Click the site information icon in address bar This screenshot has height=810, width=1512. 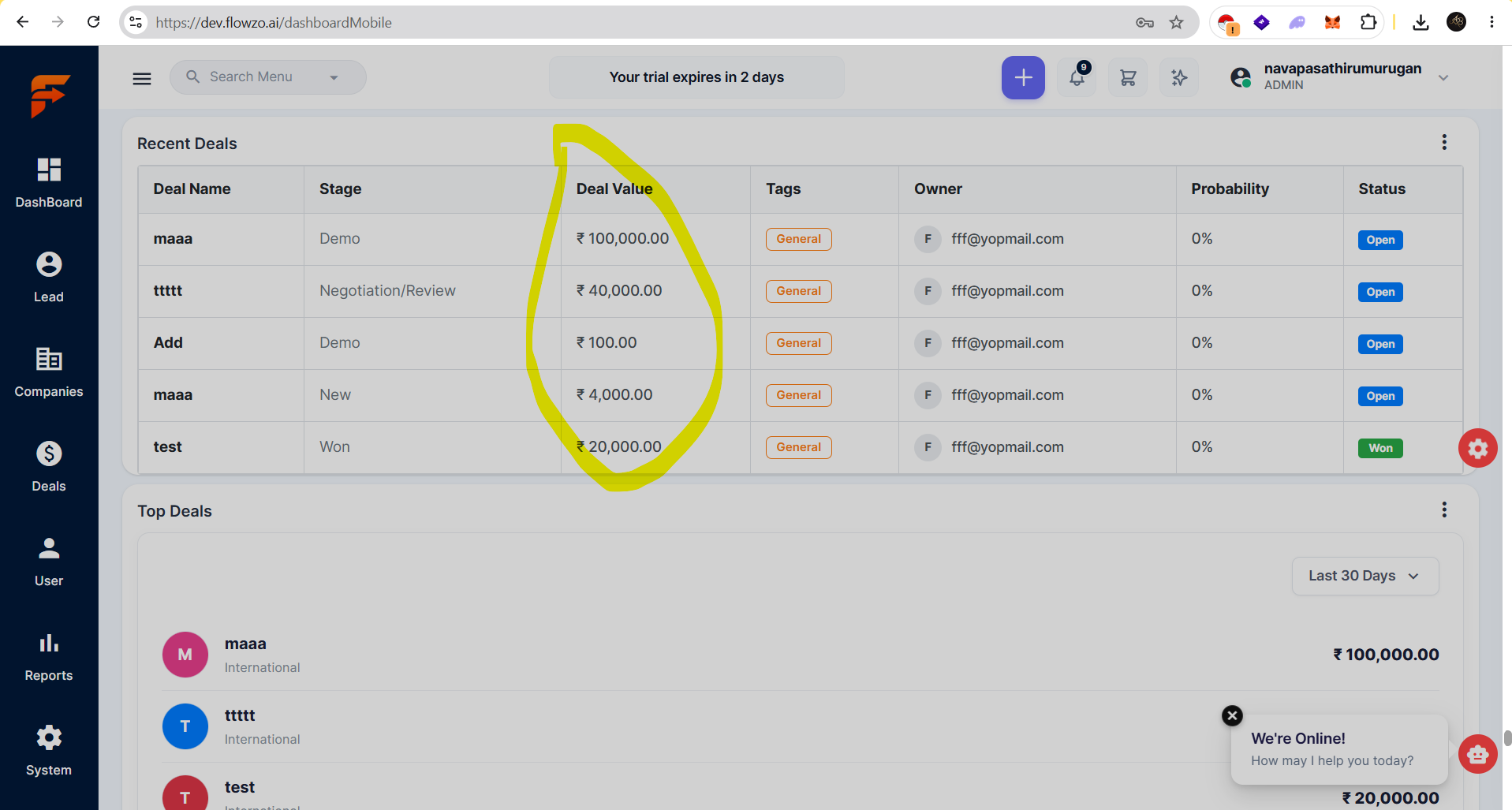pyautogui.click(x=136, y=22)
